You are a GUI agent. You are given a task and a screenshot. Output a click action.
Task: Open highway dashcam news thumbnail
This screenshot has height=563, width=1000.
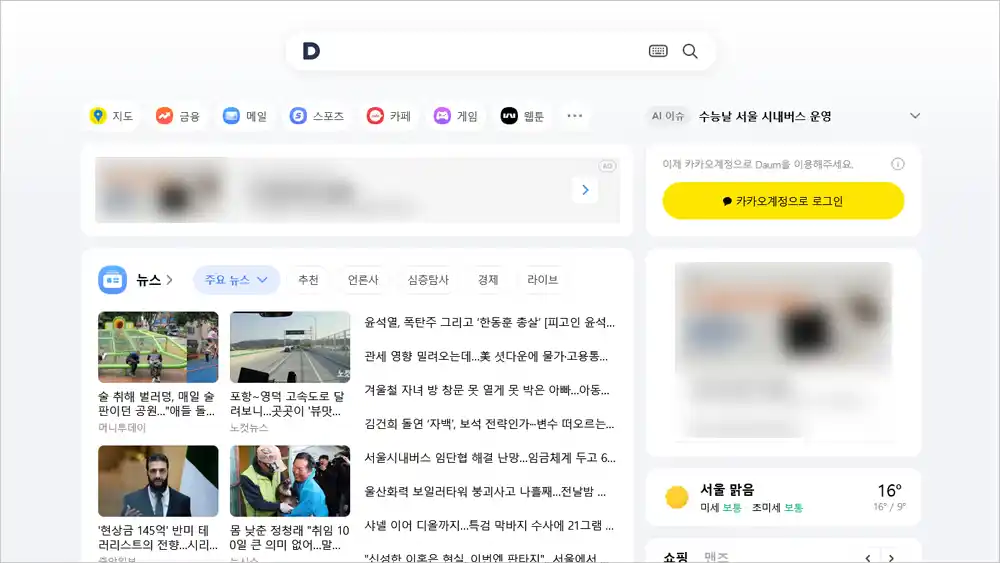290,347
